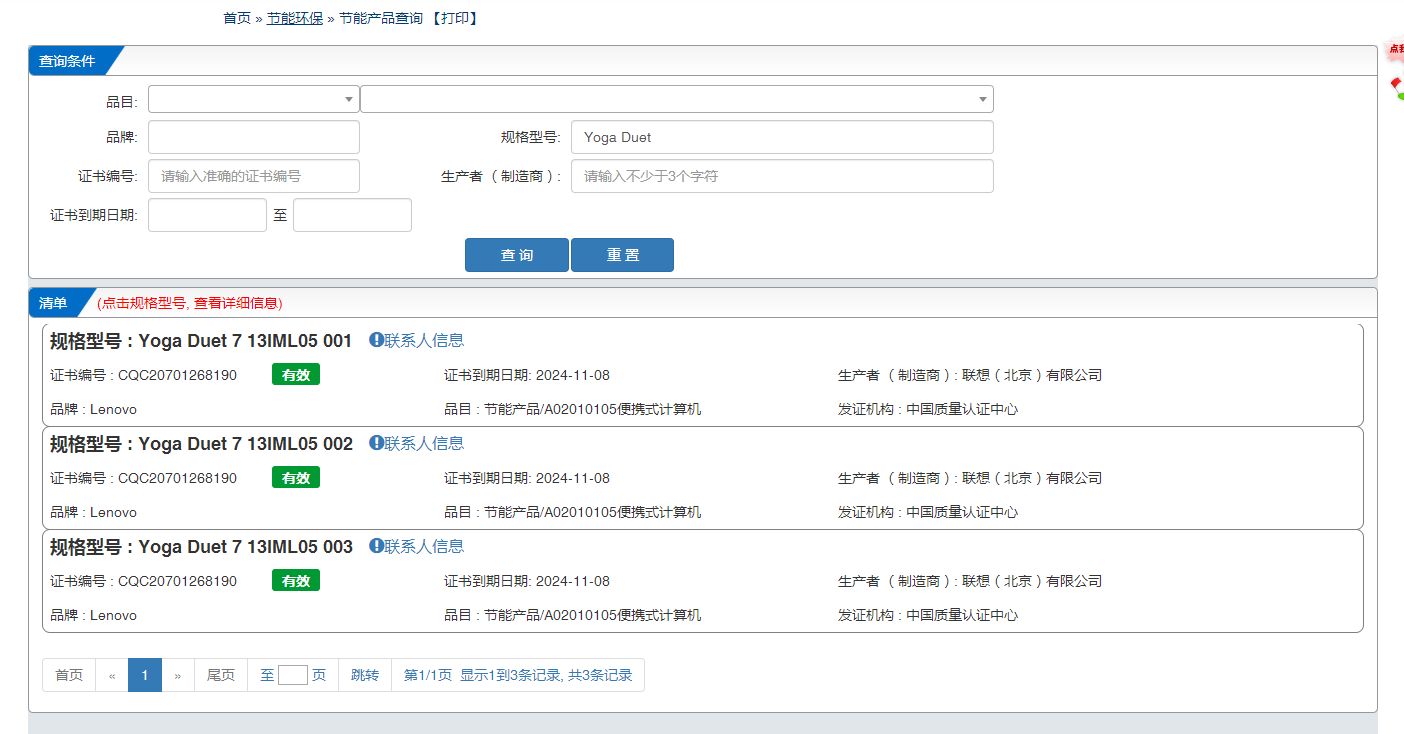Go to 尾页 last page
Screen dimensions: 1404x734
point(221,675)
